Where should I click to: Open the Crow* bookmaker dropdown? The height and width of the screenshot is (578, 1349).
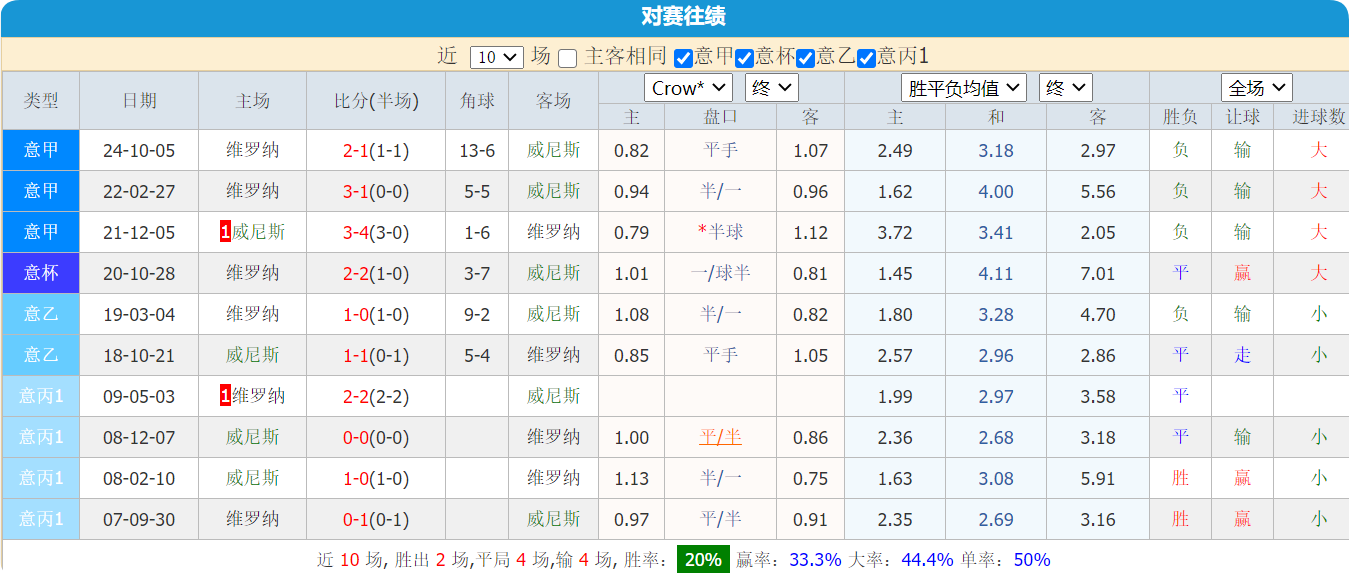pos(687,87)
